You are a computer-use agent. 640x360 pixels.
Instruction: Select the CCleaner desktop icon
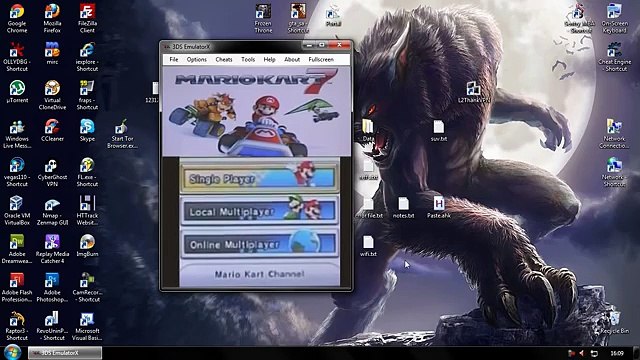[x=52, y=131]
